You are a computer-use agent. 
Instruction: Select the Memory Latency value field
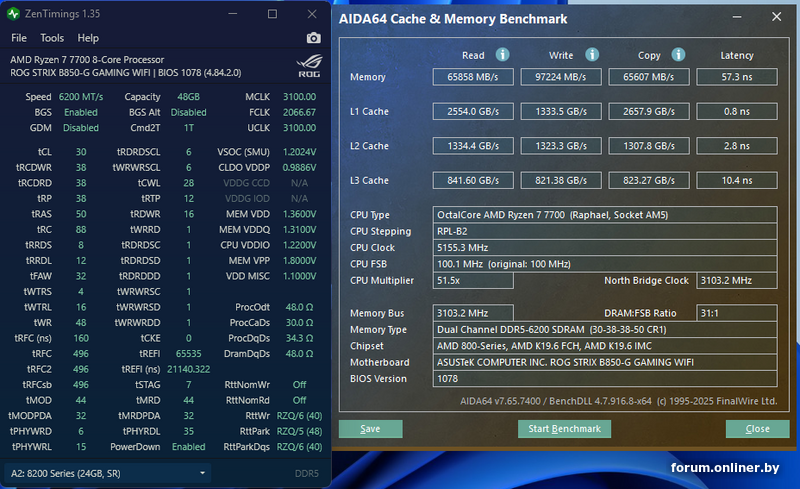coord(737,77)
